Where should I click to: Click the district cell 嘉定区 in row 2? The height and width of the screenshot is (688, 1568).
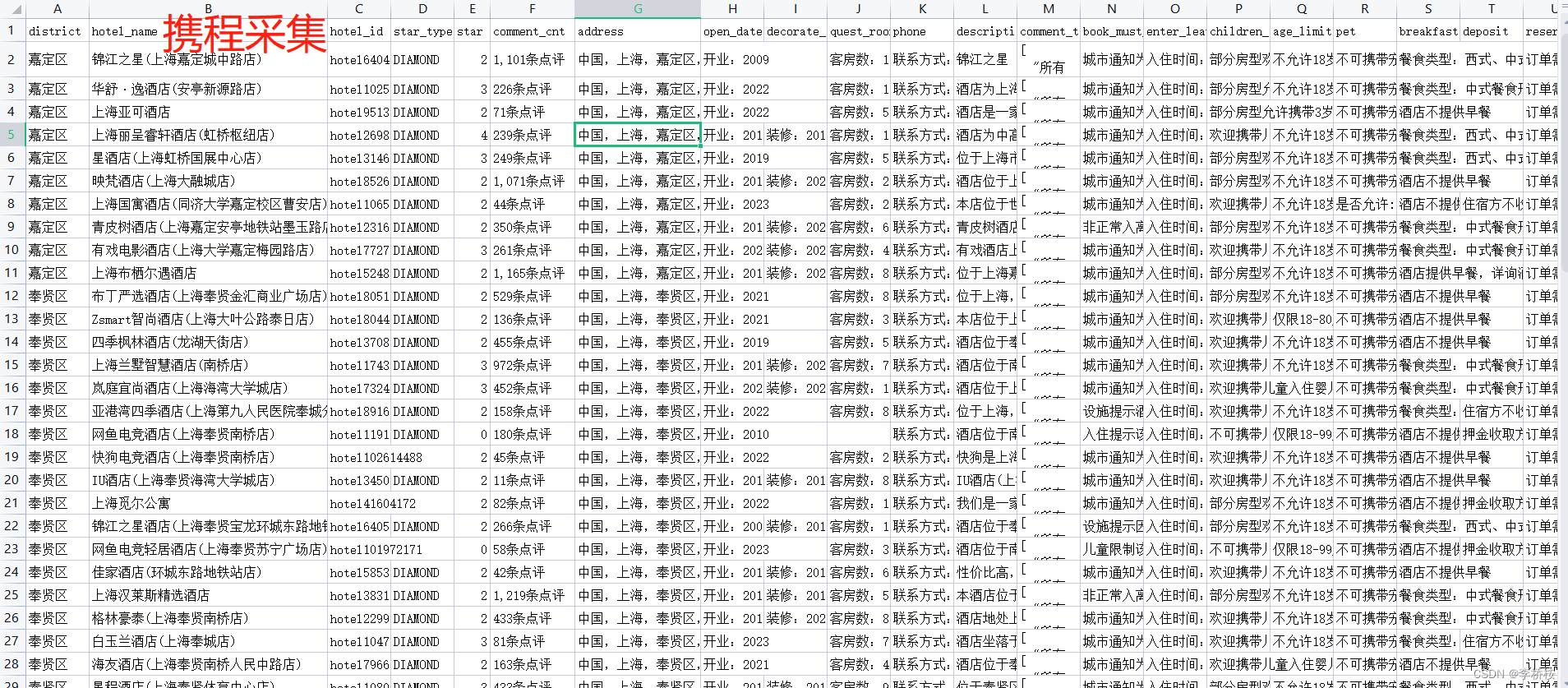58,60
